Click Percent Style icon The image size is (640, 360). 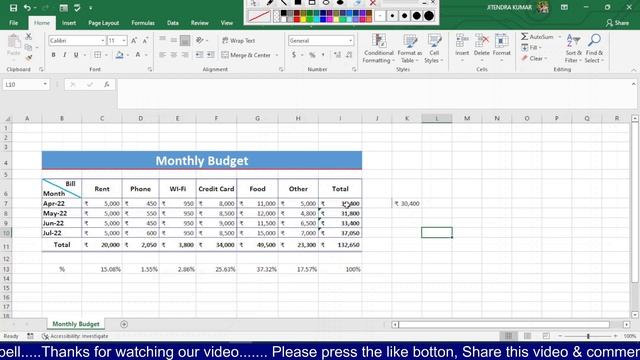pos(312,55)
